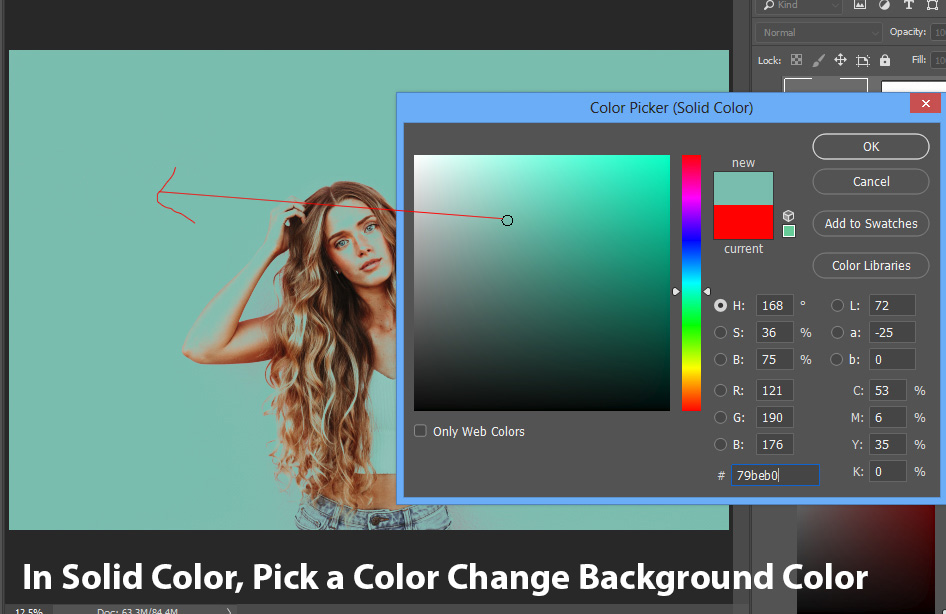The width and height of the screenshot is (946, 614).
Task: Lock image pixels using the brush icon
Action: pos(818,60)
